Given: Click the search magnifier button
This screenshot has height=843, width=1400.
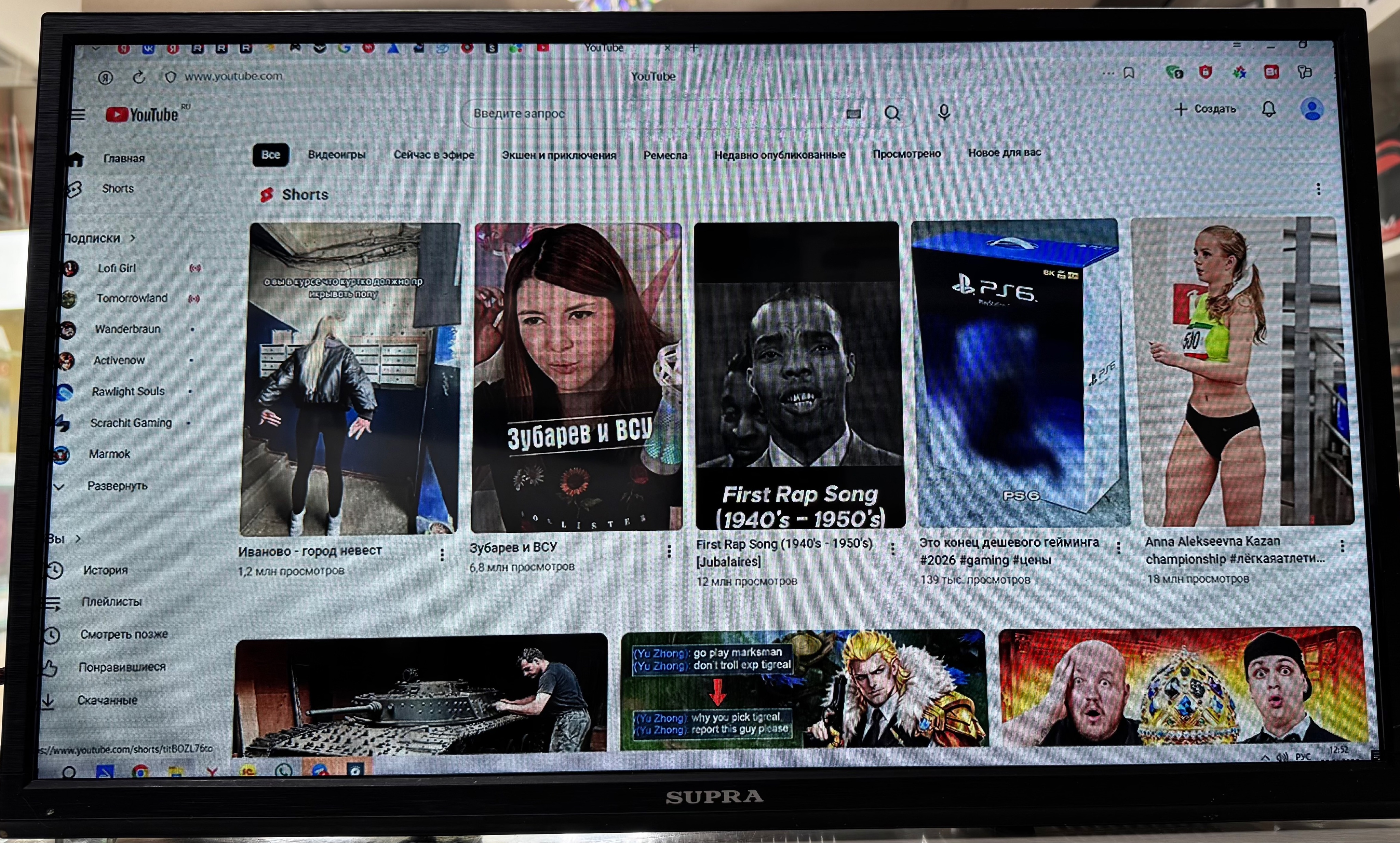Looking at the screenshot, I should coord(892,113).
